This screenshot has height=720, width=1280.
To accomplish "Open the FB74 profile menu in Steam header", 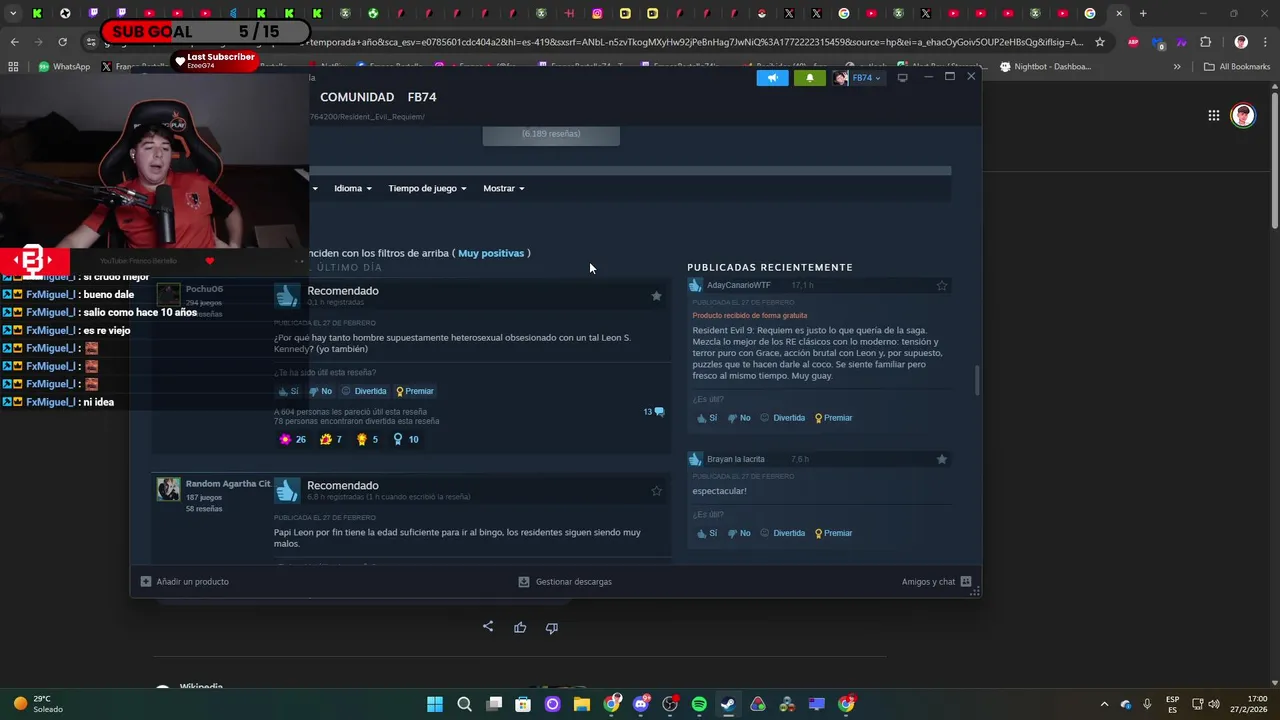I will click(x=422, y=97).
